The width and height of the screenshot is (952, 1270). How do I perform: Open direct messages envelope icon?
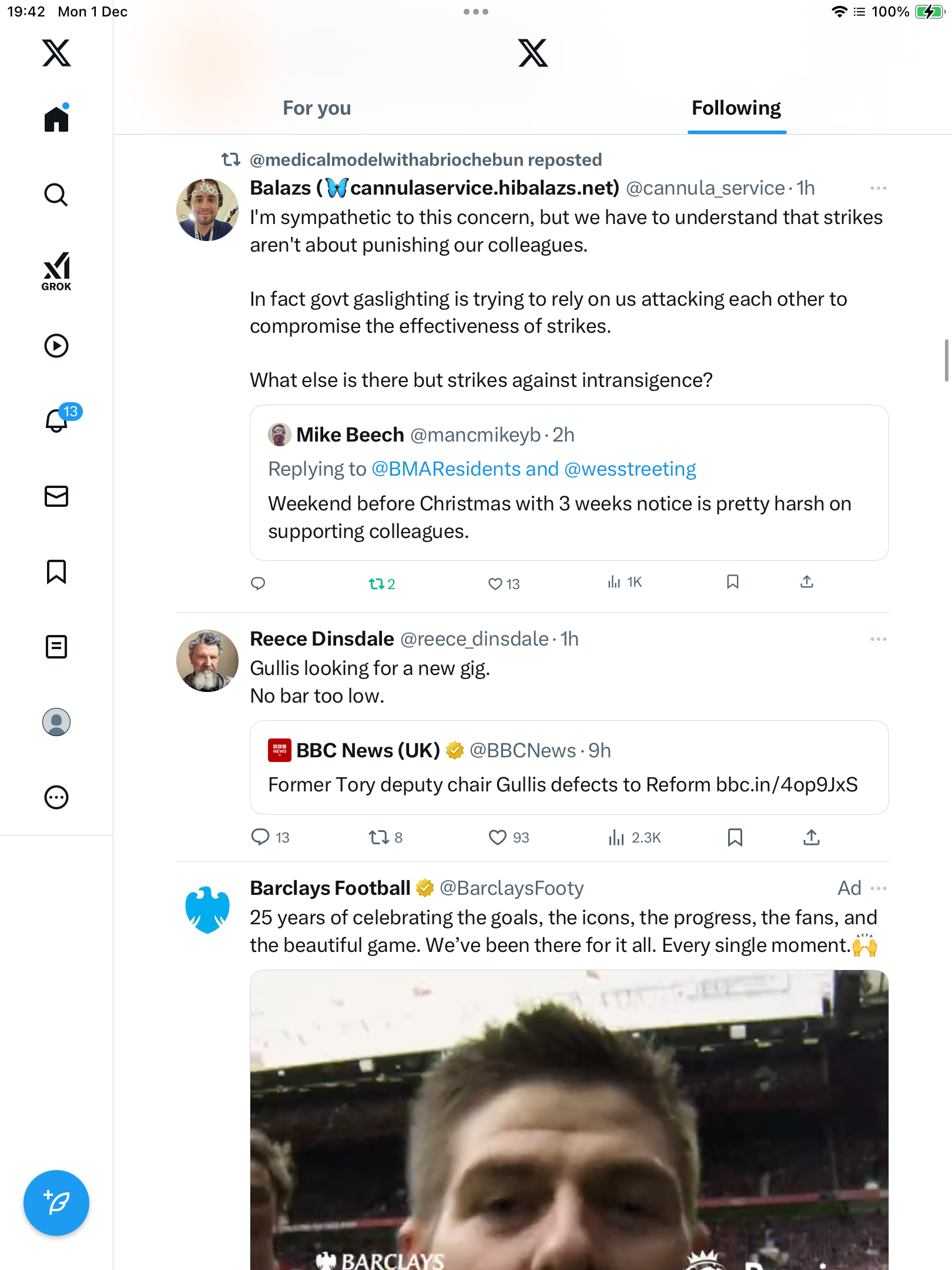(56, 496)
